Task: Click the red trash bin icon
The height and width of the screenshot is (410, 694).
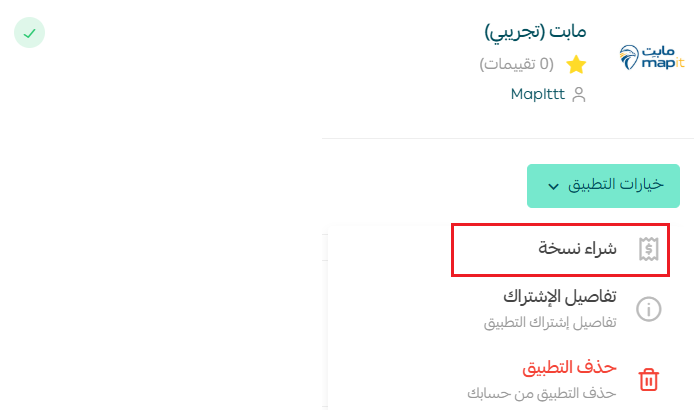Action: pyautogui.click(x=648, y=379)
